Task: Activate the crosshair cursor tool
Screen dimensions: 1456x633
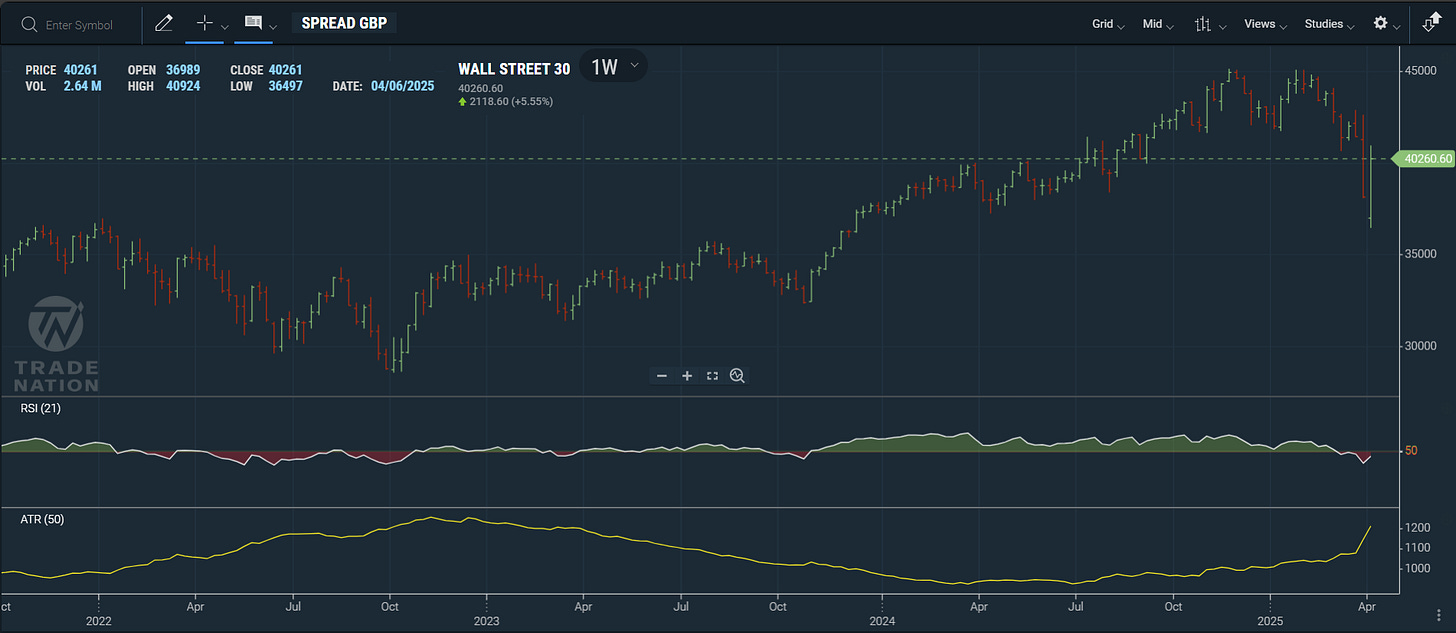Action: tap(204, 23)
